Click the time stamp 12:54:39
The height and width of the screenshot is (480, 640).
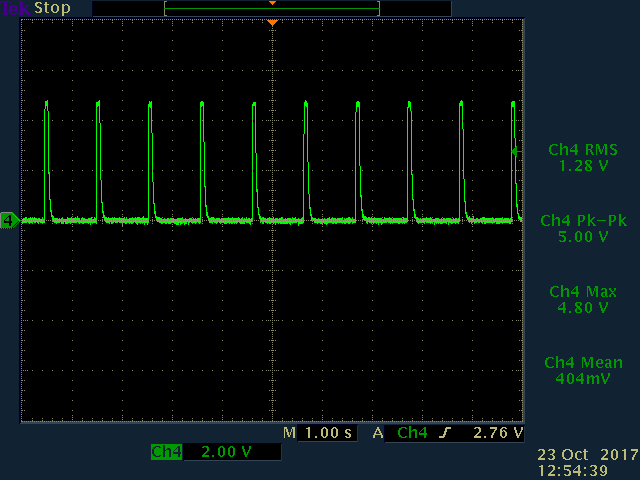[x=573, y=471]
